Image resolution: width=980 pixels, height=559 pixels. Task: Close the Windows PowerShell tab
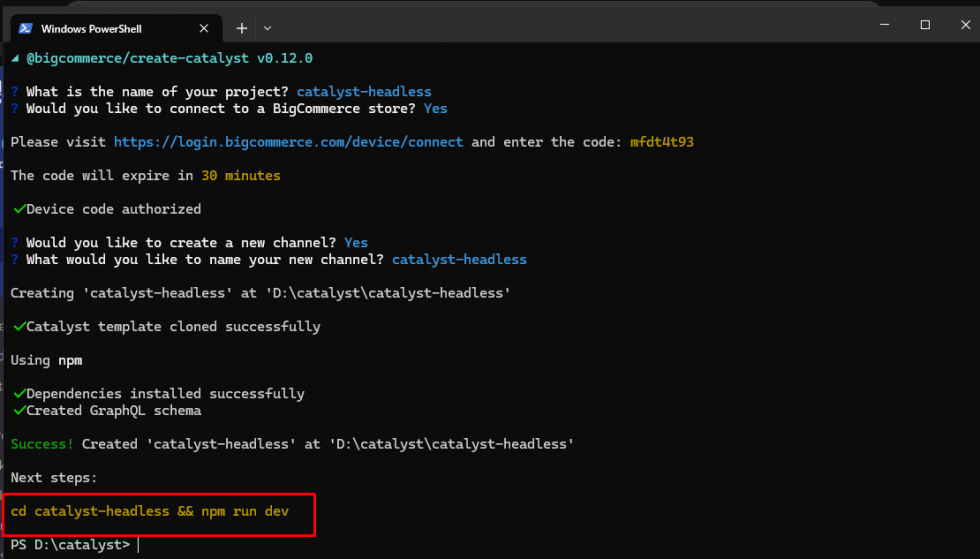(205, 28)
